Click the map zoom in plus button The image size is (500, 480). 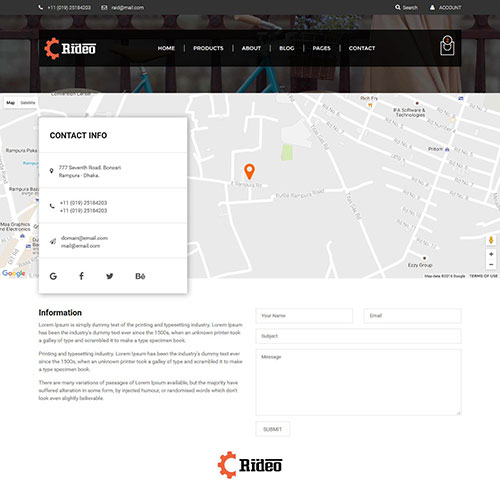click(x=491, y=254)
